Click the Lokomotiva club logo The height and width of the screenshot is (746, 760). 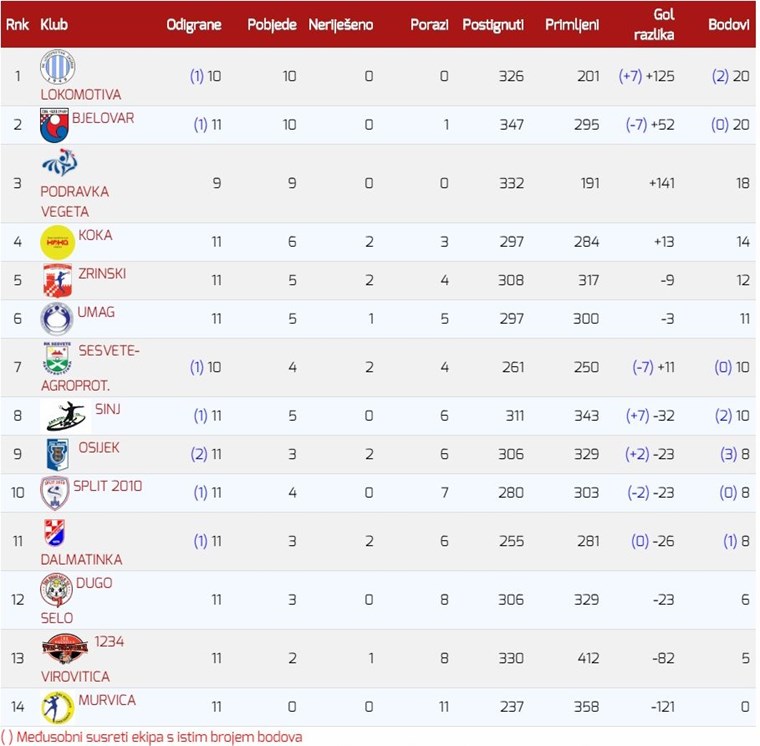point(57,67)
